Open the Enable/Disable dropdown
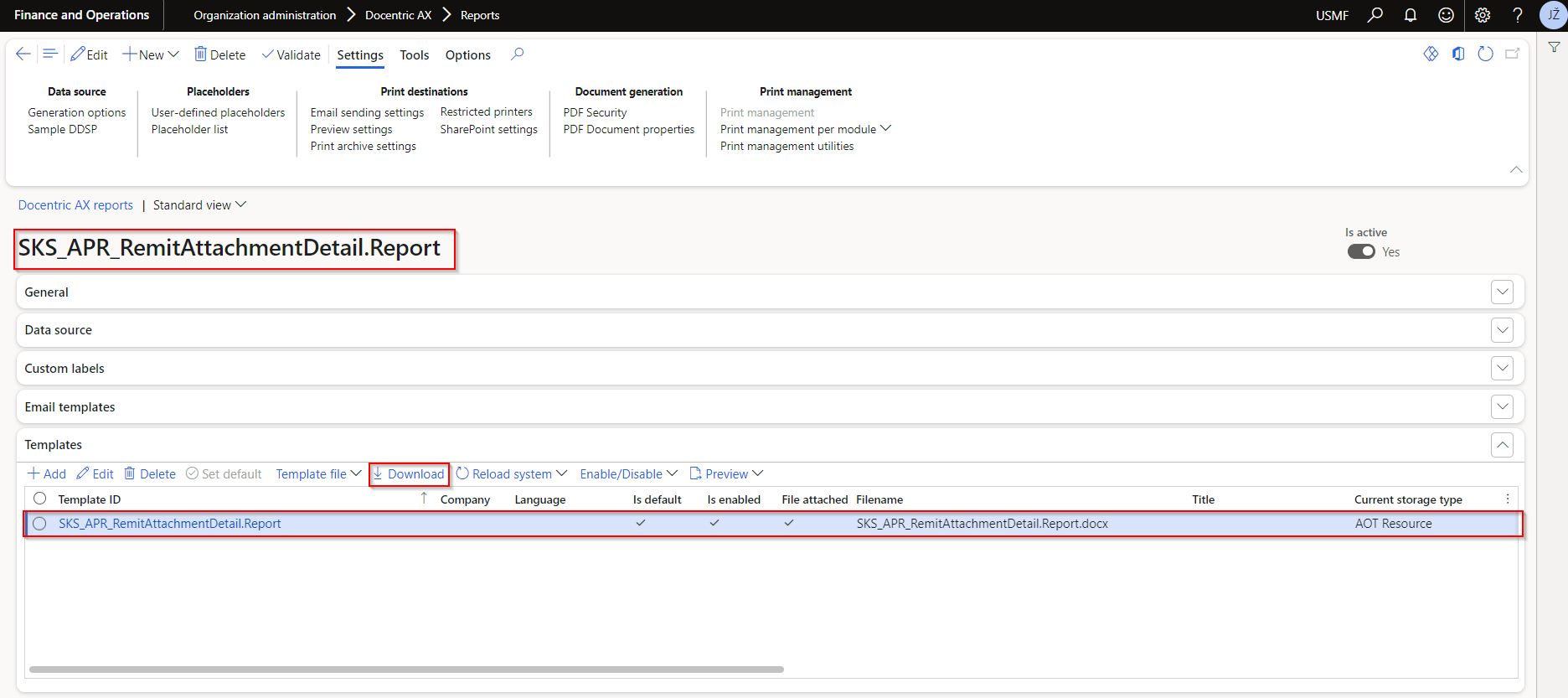The image size is (1568, 698). [x=629, y=473]
